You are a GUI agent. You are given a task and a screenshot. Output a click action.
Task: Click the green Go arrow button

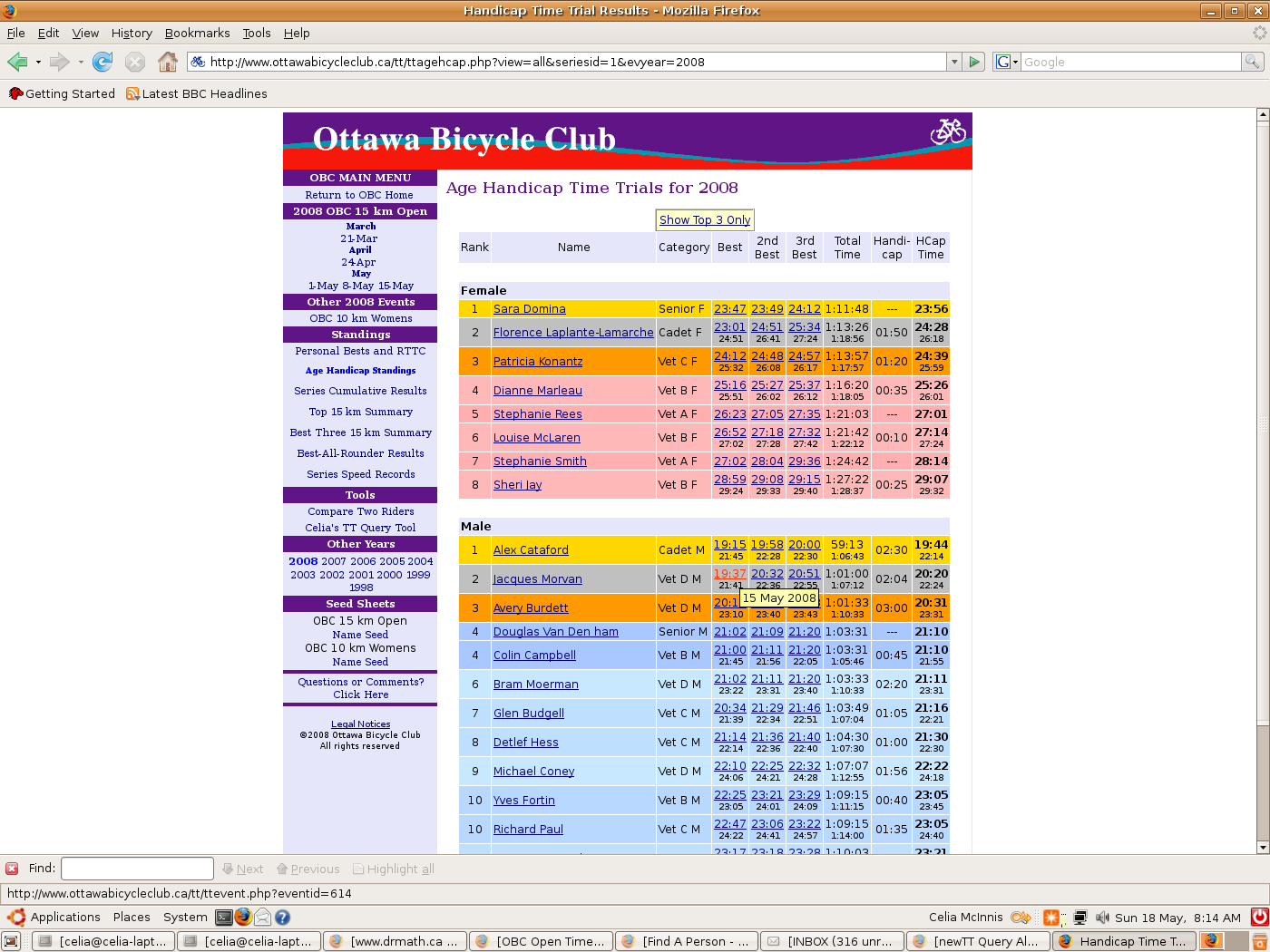974,62
